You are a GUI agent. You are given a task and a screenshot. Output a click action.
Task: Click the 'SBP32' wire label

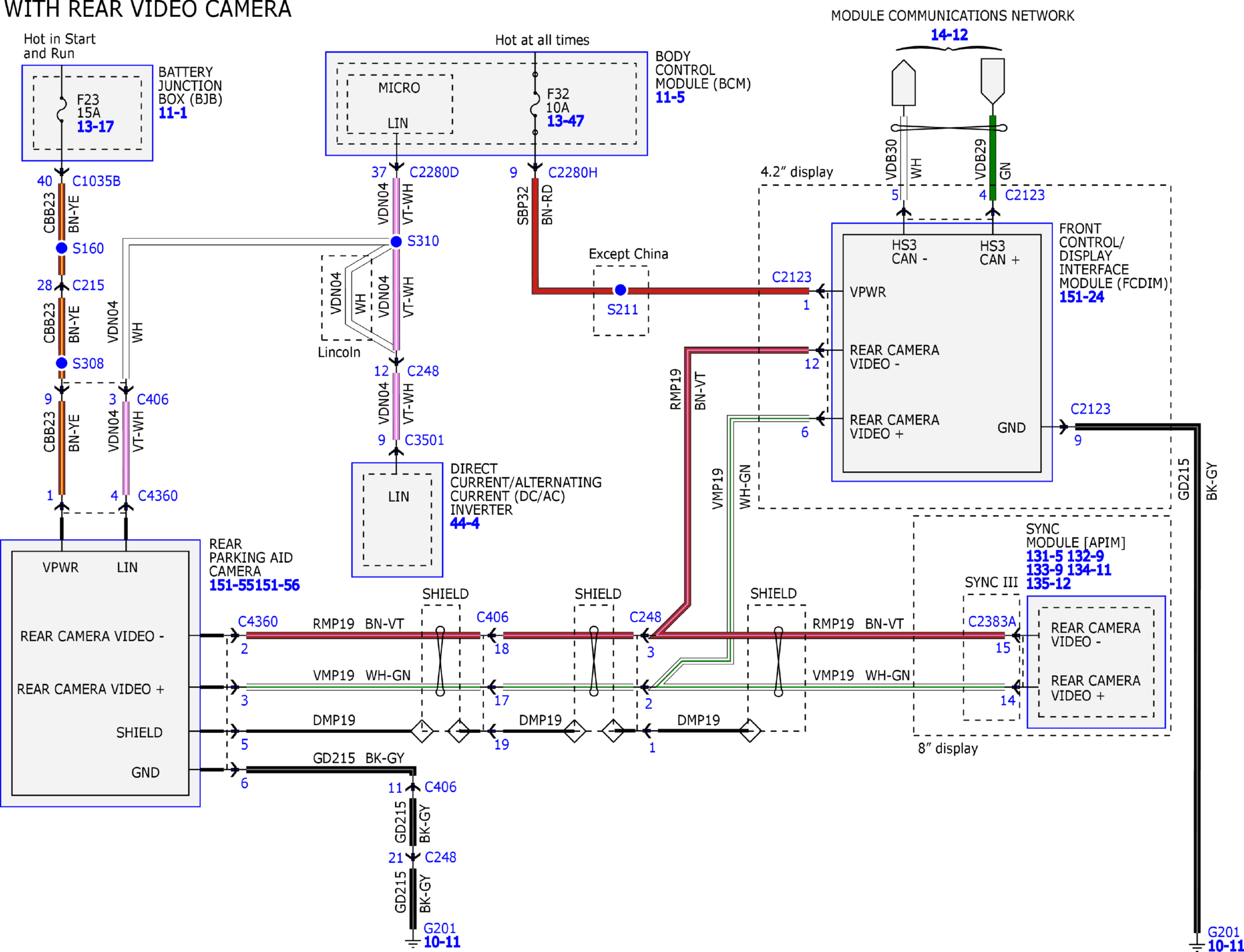[x=523, y=206]
